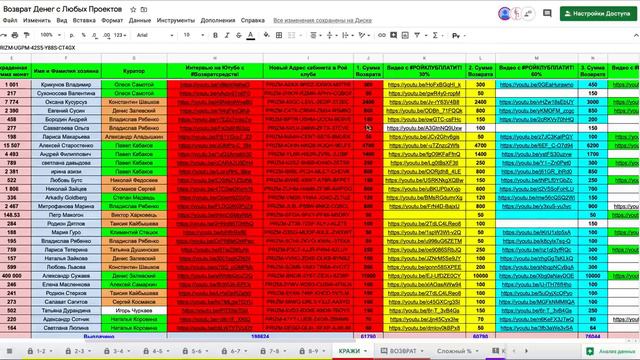Click 'Все изменения сохранены на Диске' link

coord(322,20)
